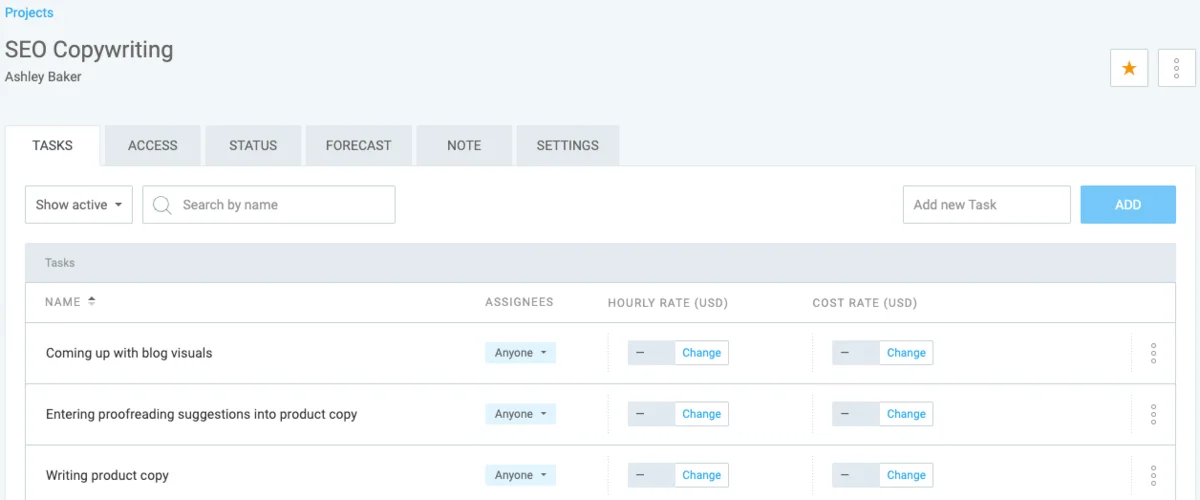The height and width of the screenshot is (500, 1200).
Task: Click the Tasks table heading bar
Action: pos(600,263)
